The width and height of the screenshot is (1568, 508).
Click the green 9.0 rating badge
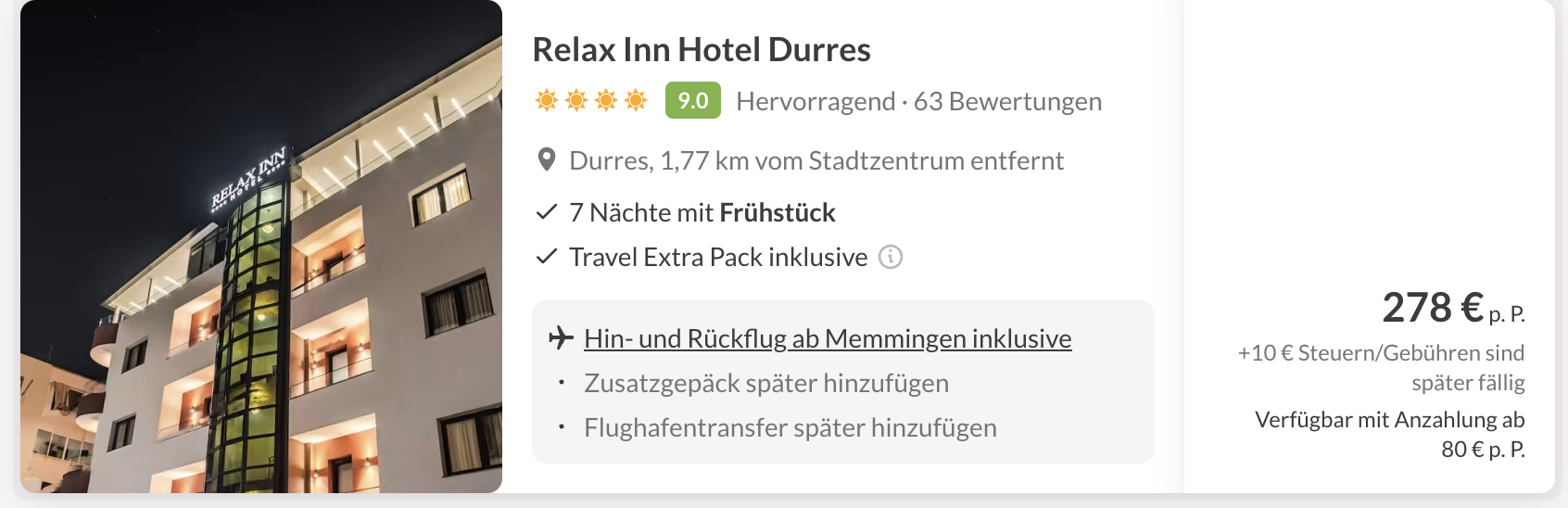[693, 100]
